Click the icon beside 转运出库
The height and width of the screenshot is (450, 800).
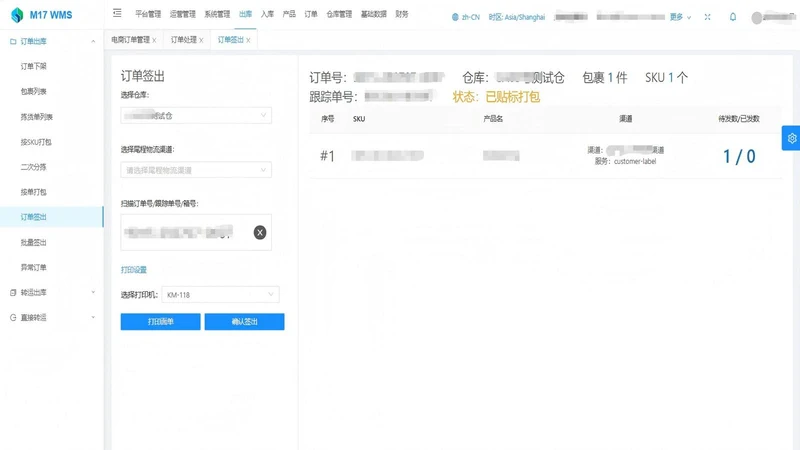tap(13, 292)
